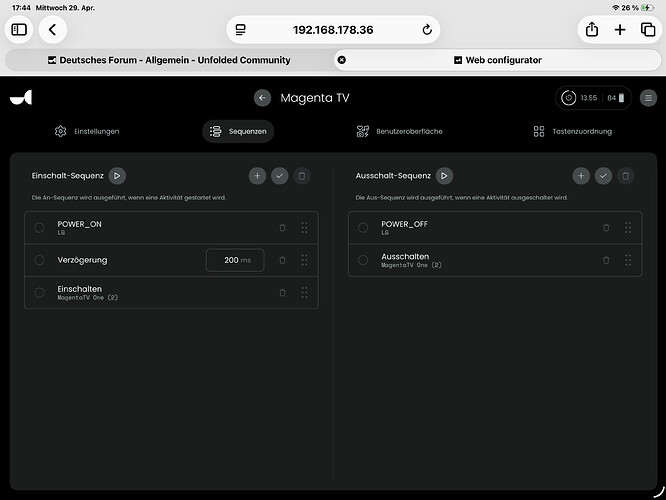Edit the 200 ms delay field
This screenshot has height=500, width=666.
coord(235,260)
